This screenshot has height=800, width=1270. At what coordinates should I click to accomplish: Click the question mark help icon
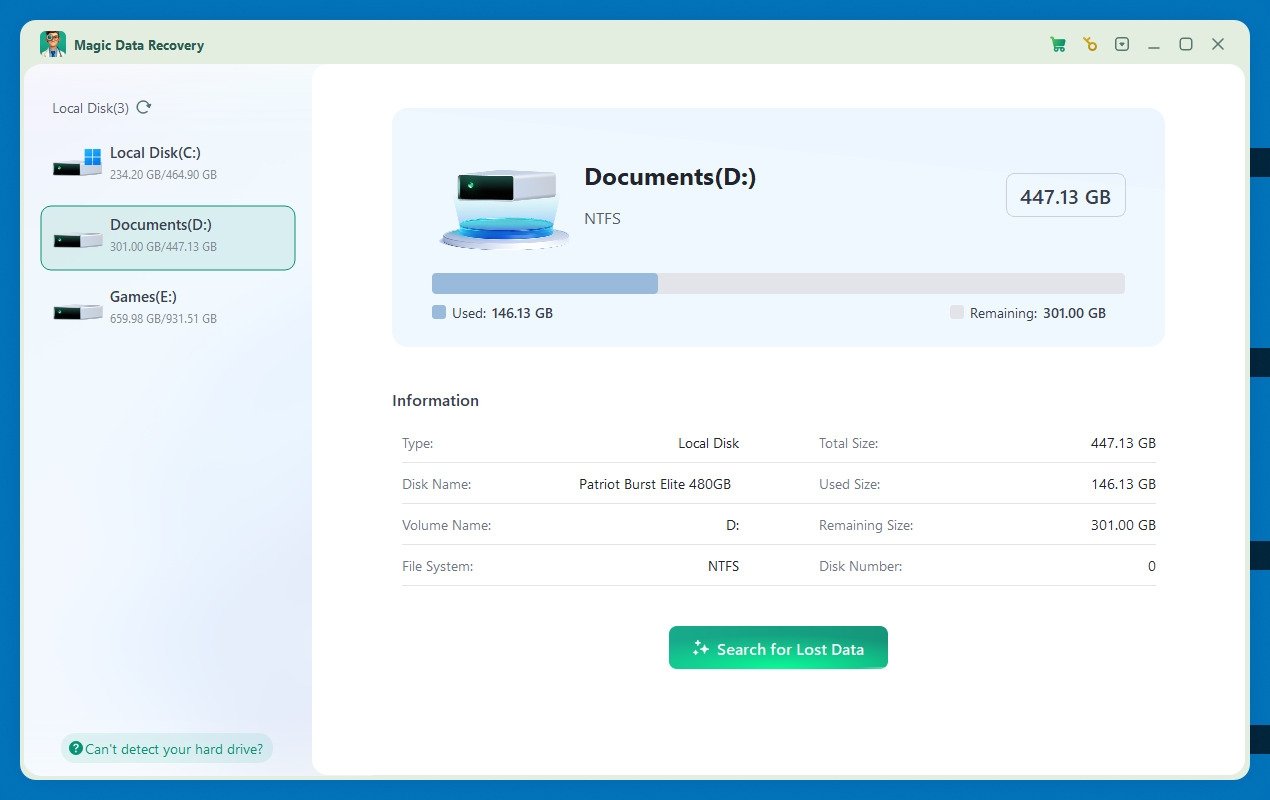[x=78, y=748]
